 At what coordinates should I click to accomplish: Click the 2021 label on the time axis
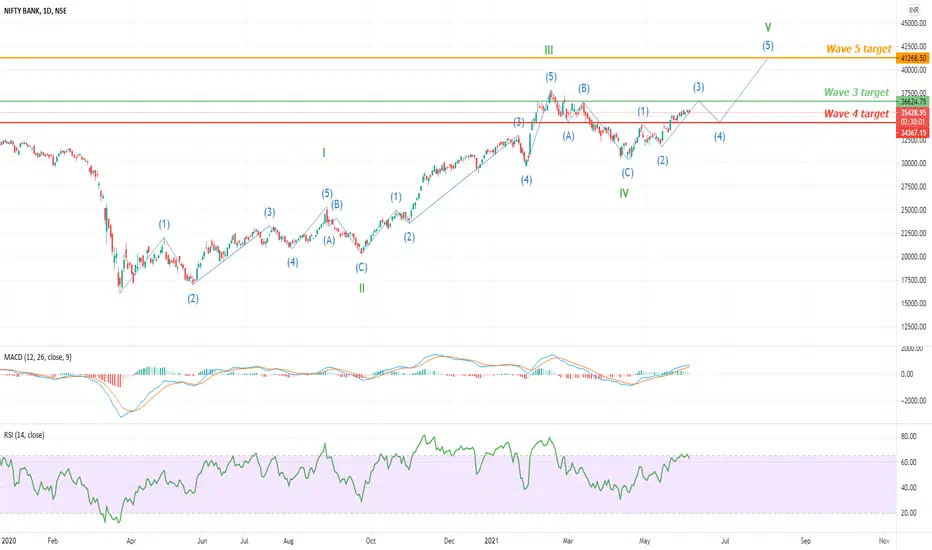click(491, 541)
